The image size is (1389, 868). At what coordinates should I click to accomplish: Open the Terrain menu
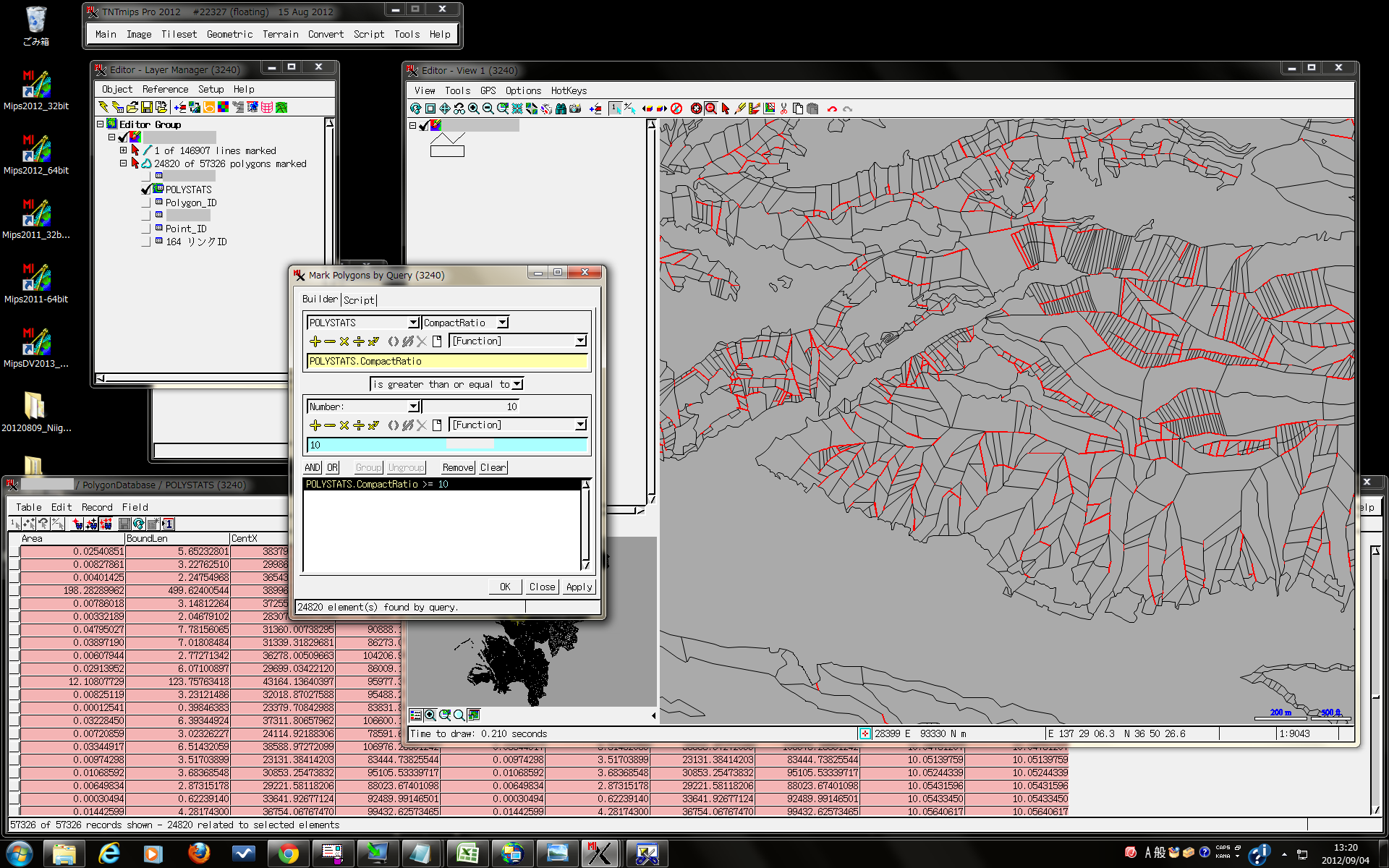click(x=280, y=34)
